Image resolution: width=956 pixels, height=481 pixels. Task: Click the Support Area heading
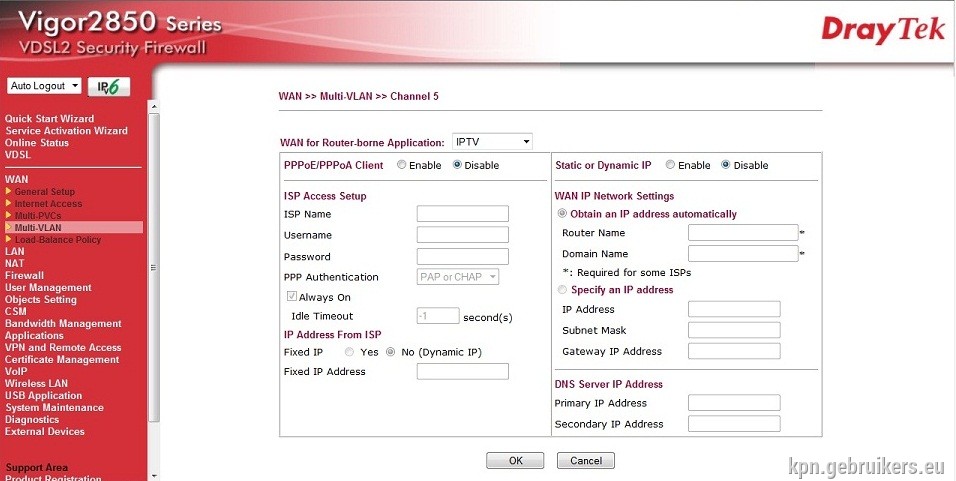pos(37,468)
